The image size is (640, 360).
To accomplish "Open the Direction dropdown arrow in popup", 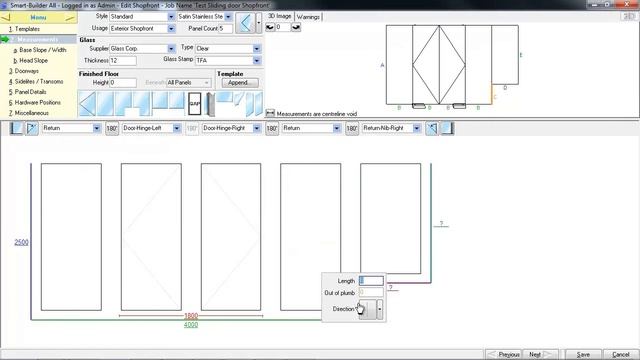I will [x=380, y=309].
